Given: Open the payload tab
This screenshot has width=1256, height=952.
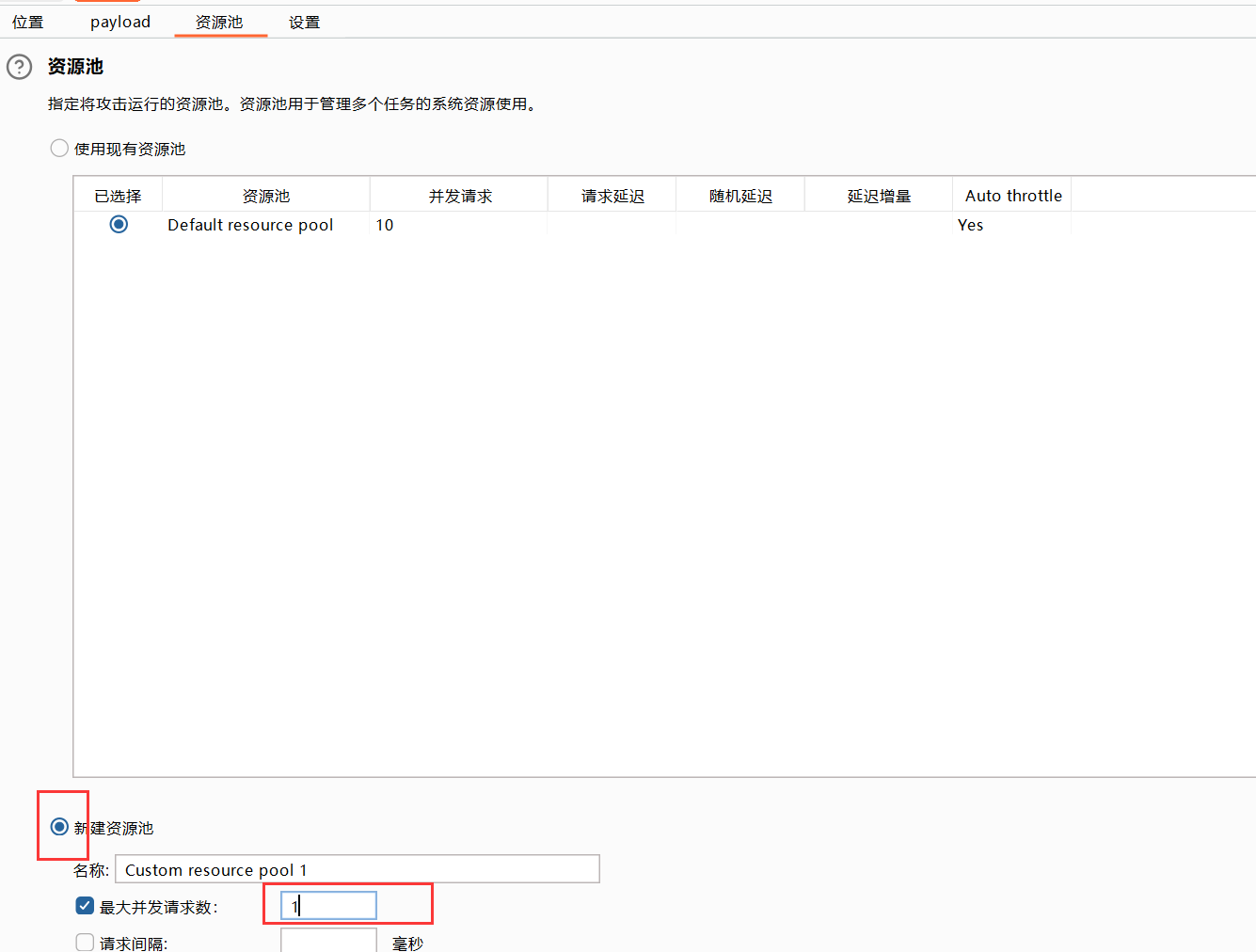Looking at the screenshot, I should point(120,22).
